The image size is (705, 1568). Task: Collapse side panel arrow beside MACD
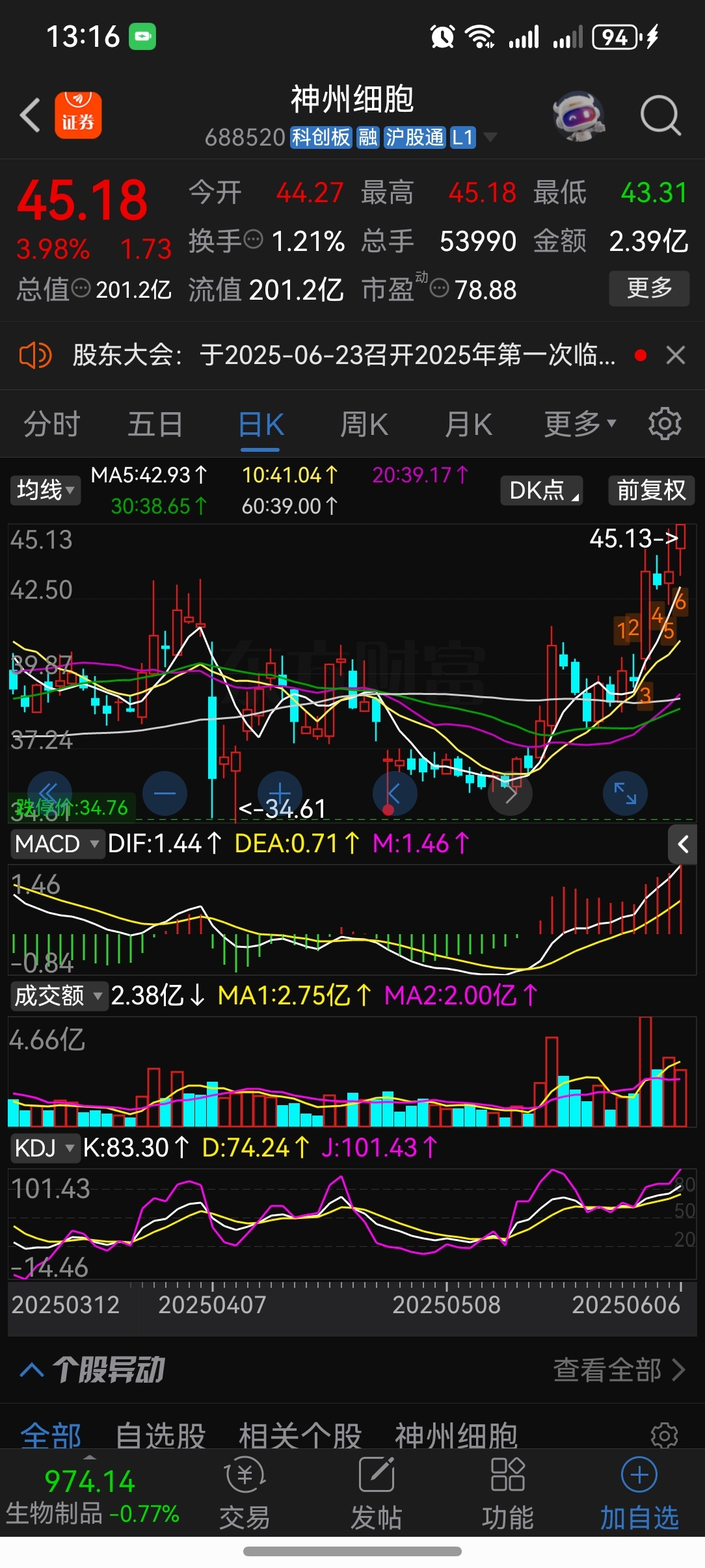point(683,844)
